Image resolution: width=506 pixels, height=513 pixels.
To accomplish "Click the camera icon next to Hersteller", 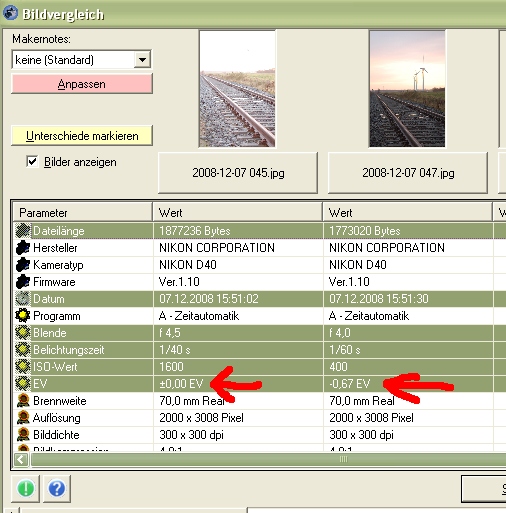I will click(x=23, y=248).
